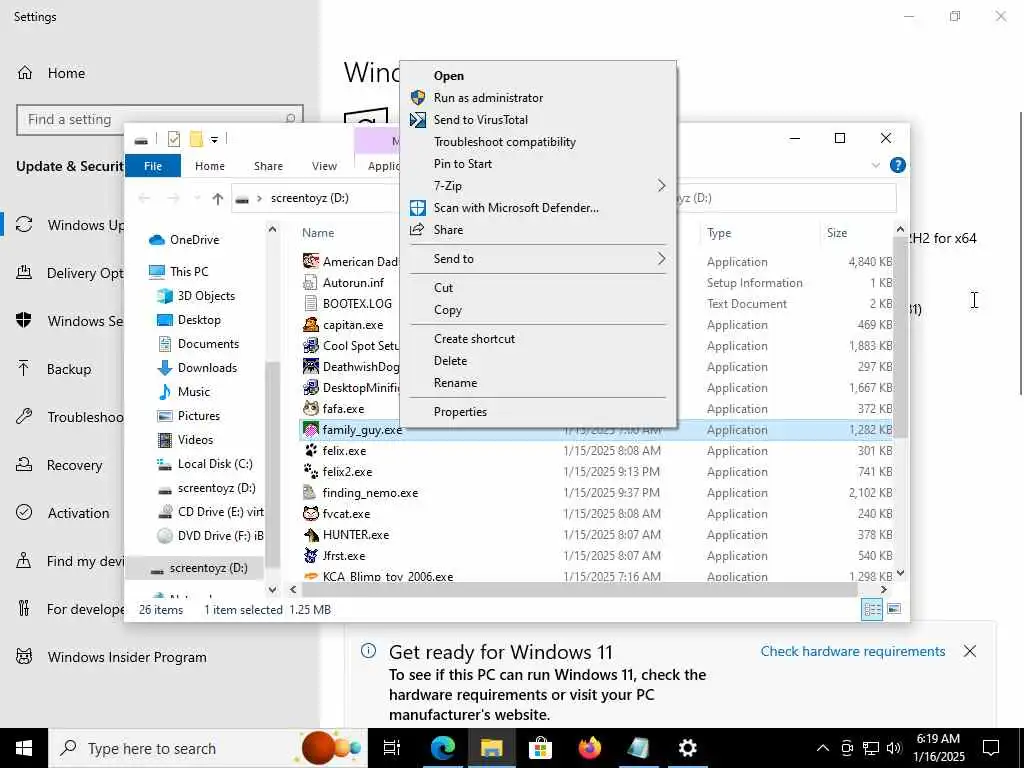The height and width of the screenshot is (768, 1024).
Task: Click the file list horizontal scrollbar
Action: point(579,590)
